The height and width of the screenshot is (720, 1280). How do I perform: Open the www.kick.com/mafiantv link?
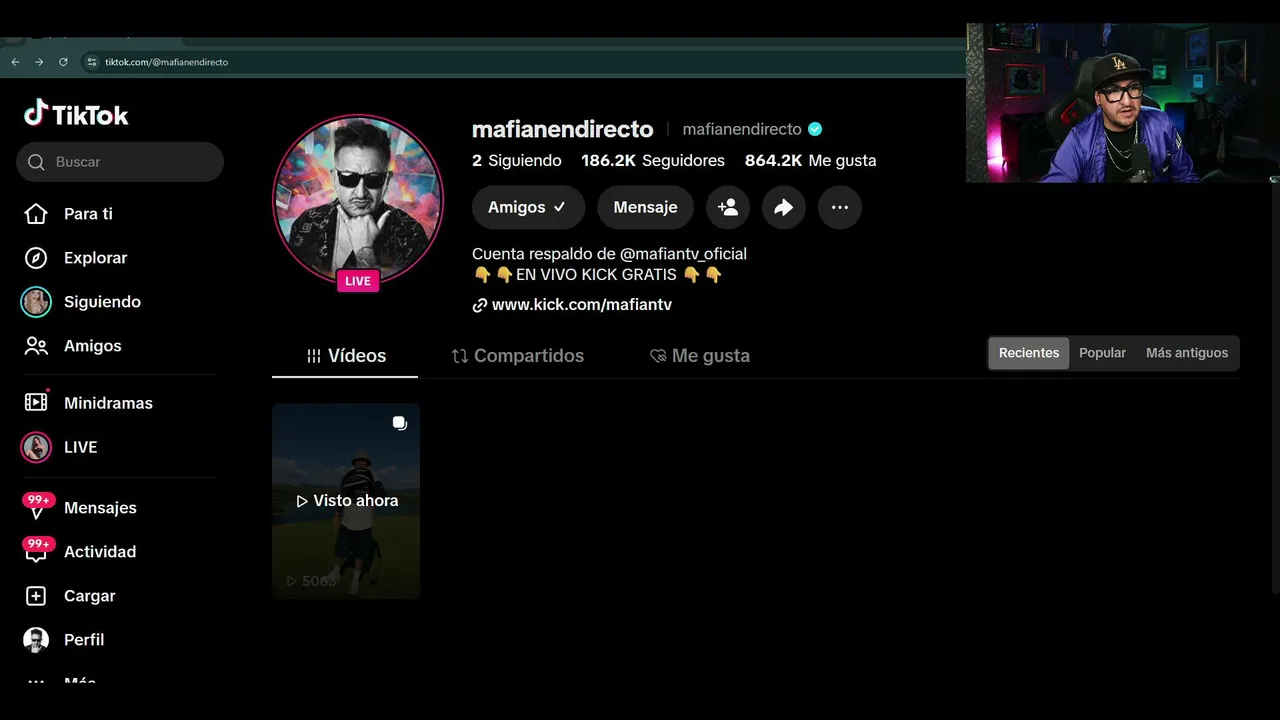[x=581, y=305]
